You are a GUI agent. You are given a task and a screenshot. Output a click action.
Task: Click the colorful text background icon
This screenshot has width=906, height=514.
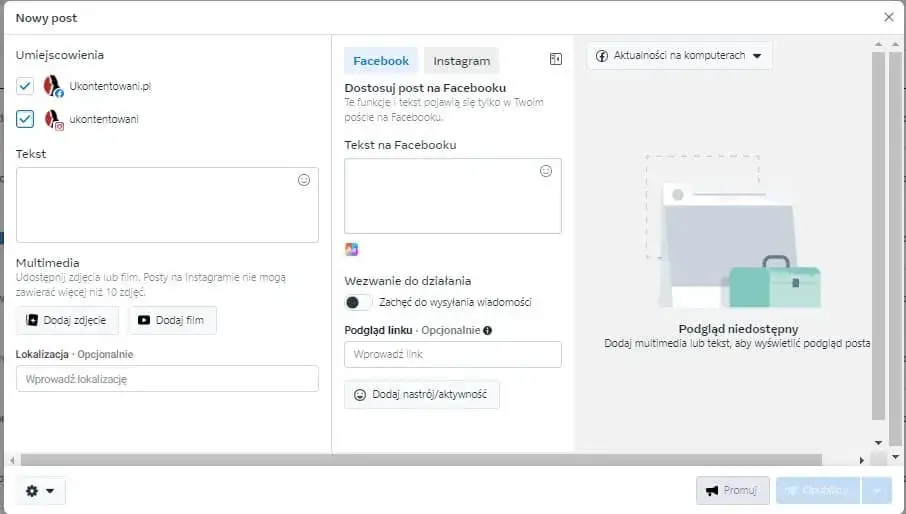click(351, 249)
